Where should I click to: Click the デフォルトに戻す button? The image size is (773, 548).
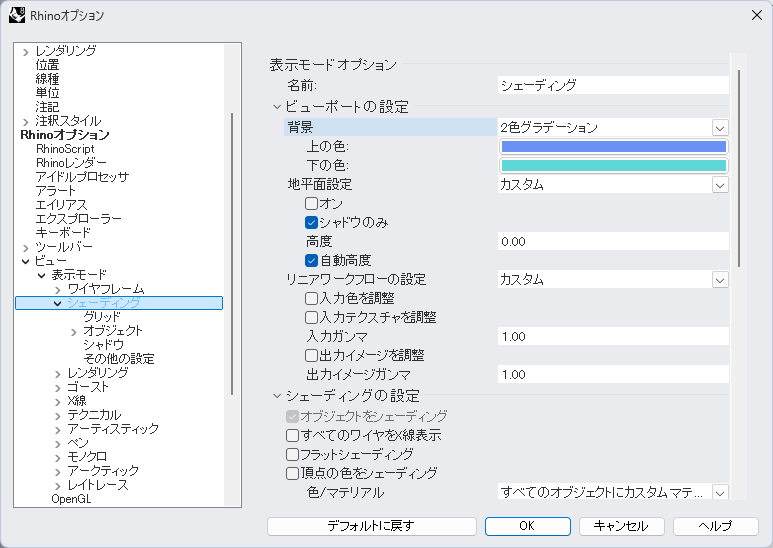(372, 526)
